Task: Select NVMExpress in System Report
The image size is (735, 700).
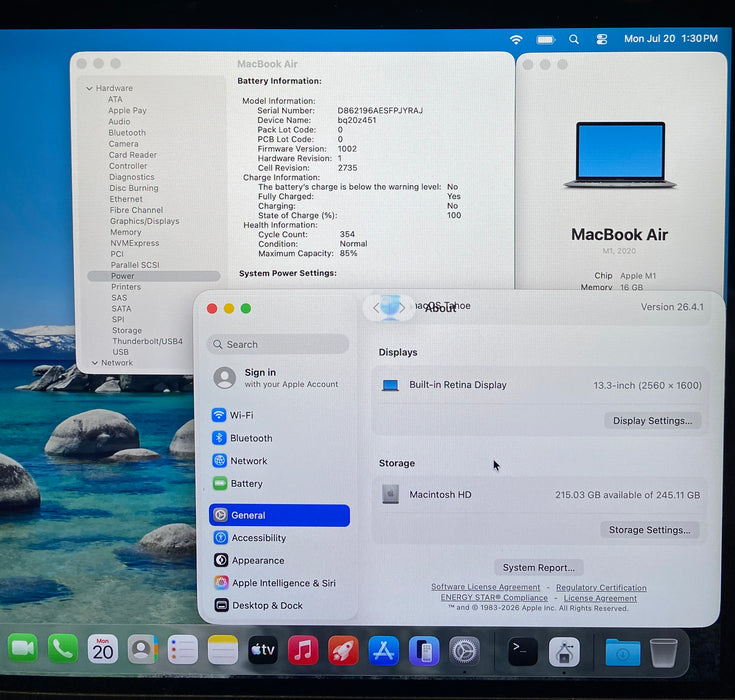Action: 135,243
